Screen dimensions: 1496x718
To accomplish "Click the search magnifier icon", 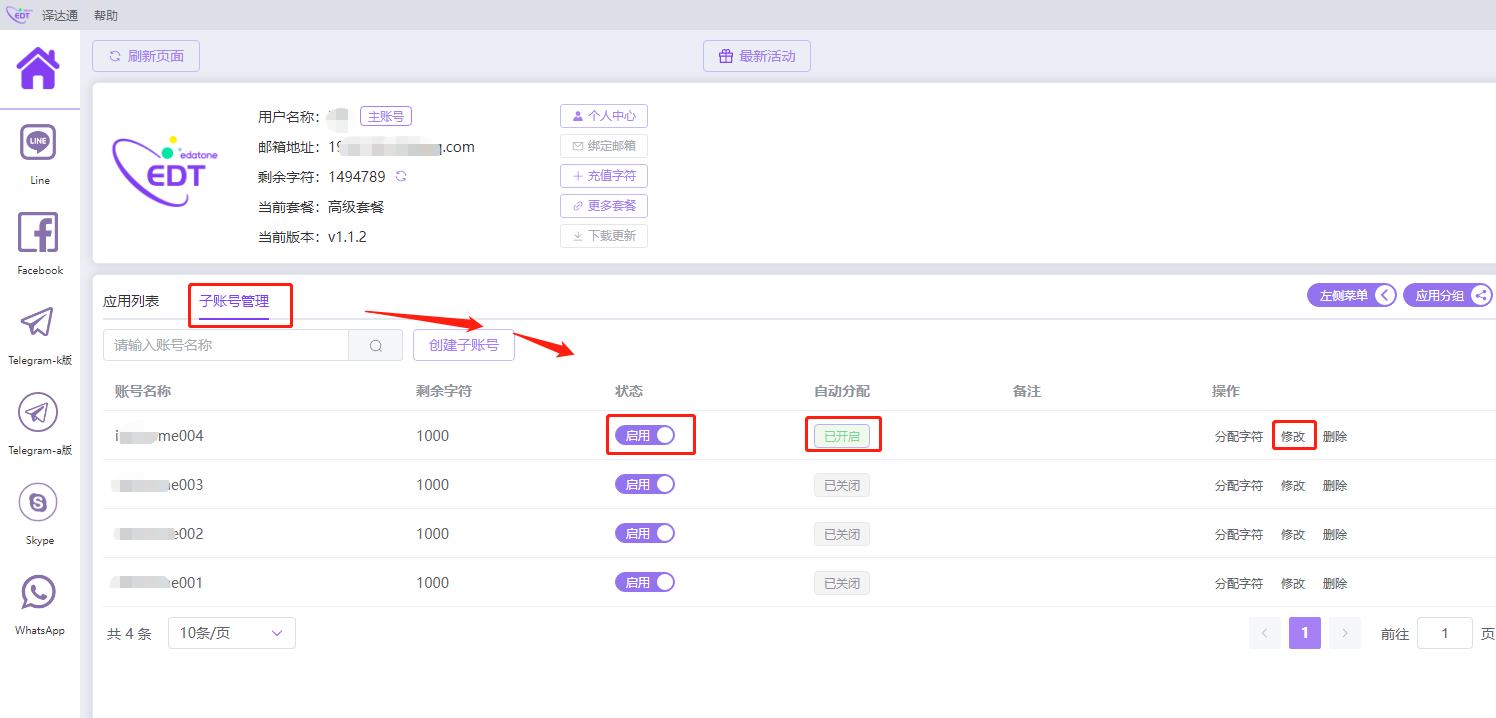I will [x=376, y=346].
